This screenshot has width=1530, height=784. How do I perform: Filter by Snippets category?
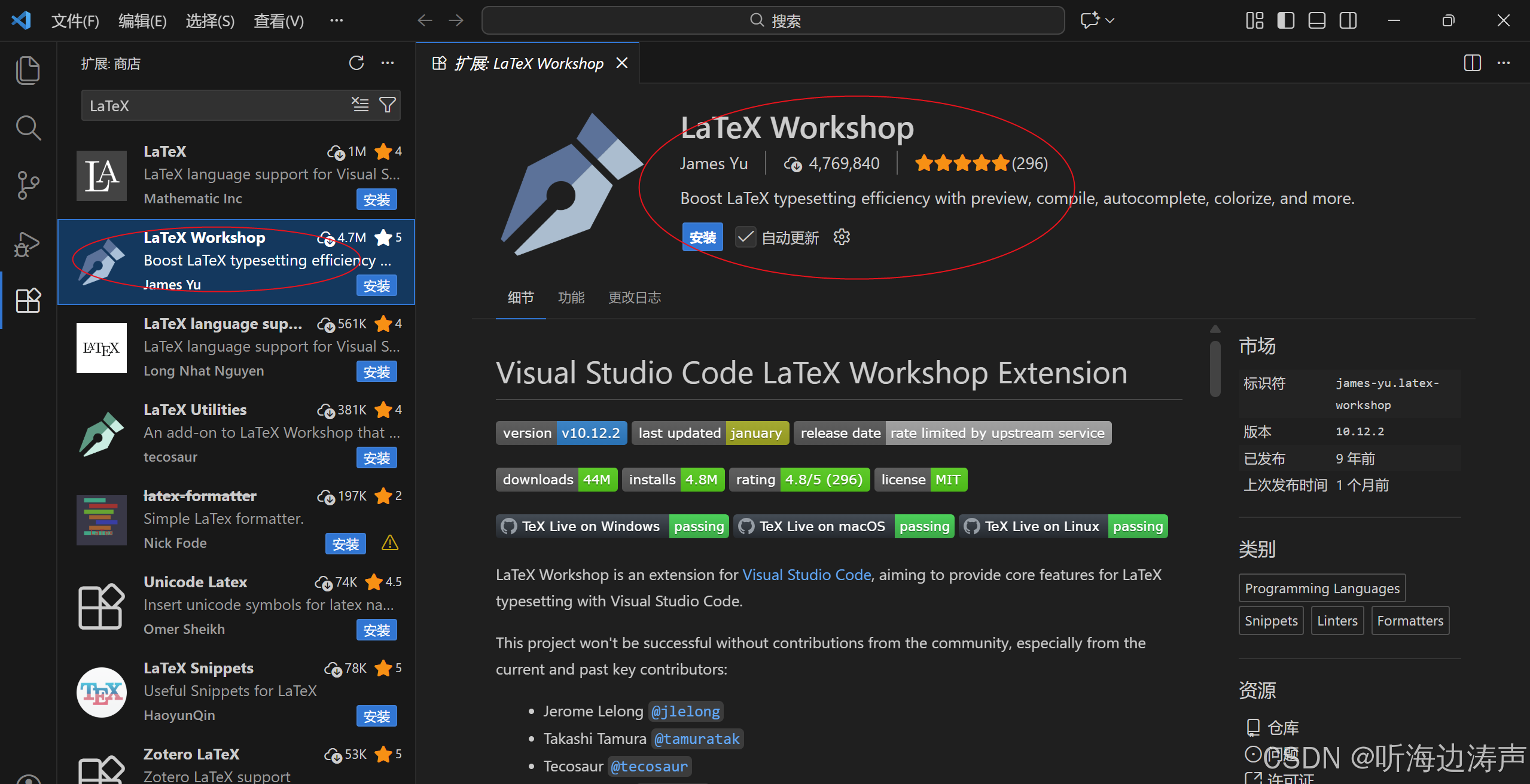click(x=1271, y=621)
